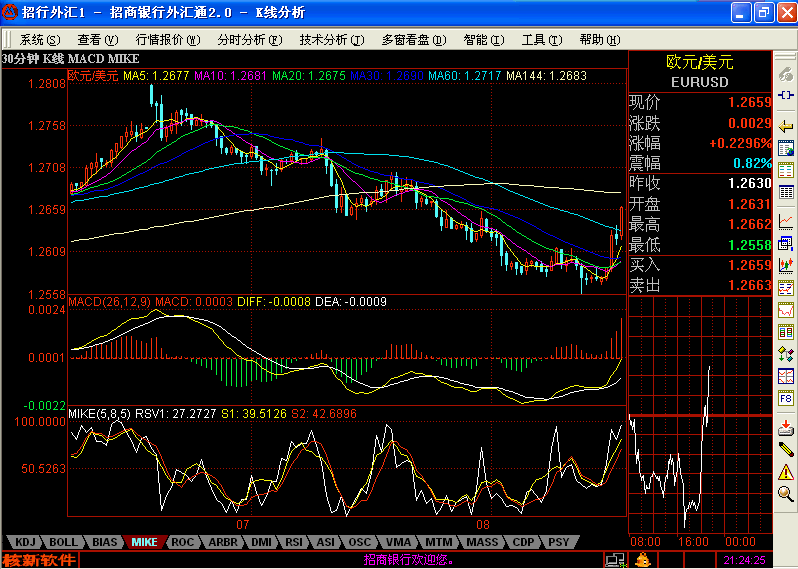Open the 帮助(H) menu
Viewport: 798px width, 569px height.
point(600,40)
